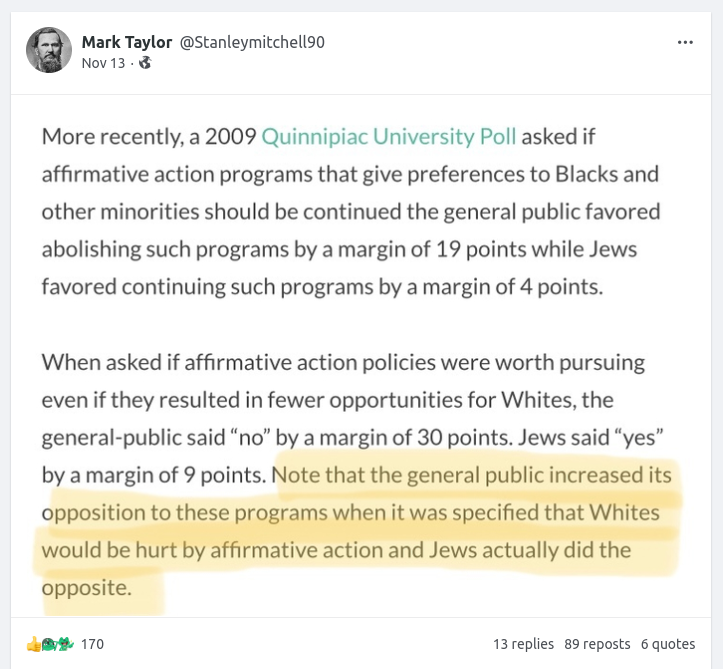
Task: Open the post's three-dot more options menu
Action: click(685, 42)
